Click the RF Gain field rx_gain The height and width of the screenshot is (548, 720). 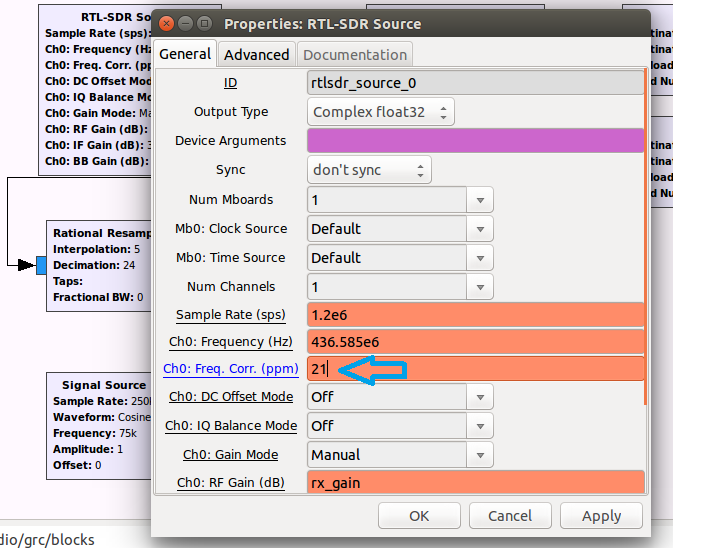[x=475, y=482]
